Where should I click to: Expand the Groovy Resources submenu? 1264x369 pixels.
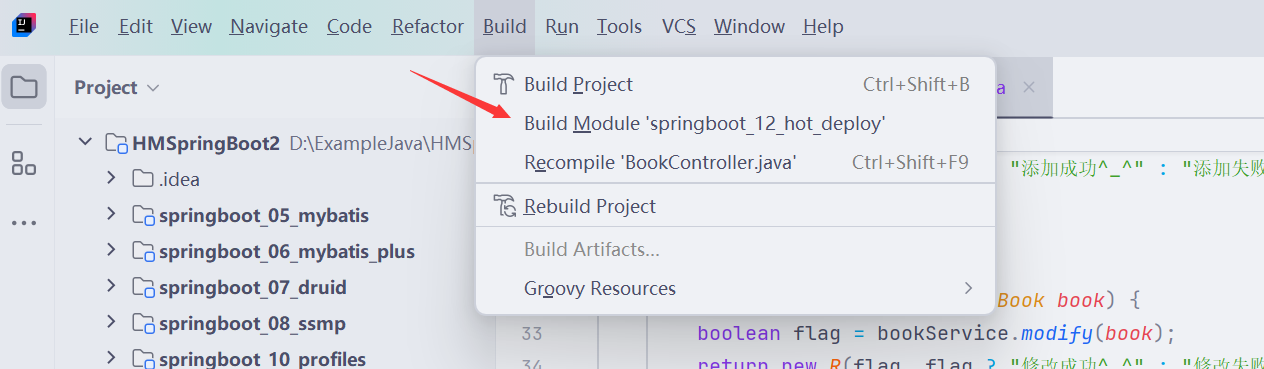point(735,288)
